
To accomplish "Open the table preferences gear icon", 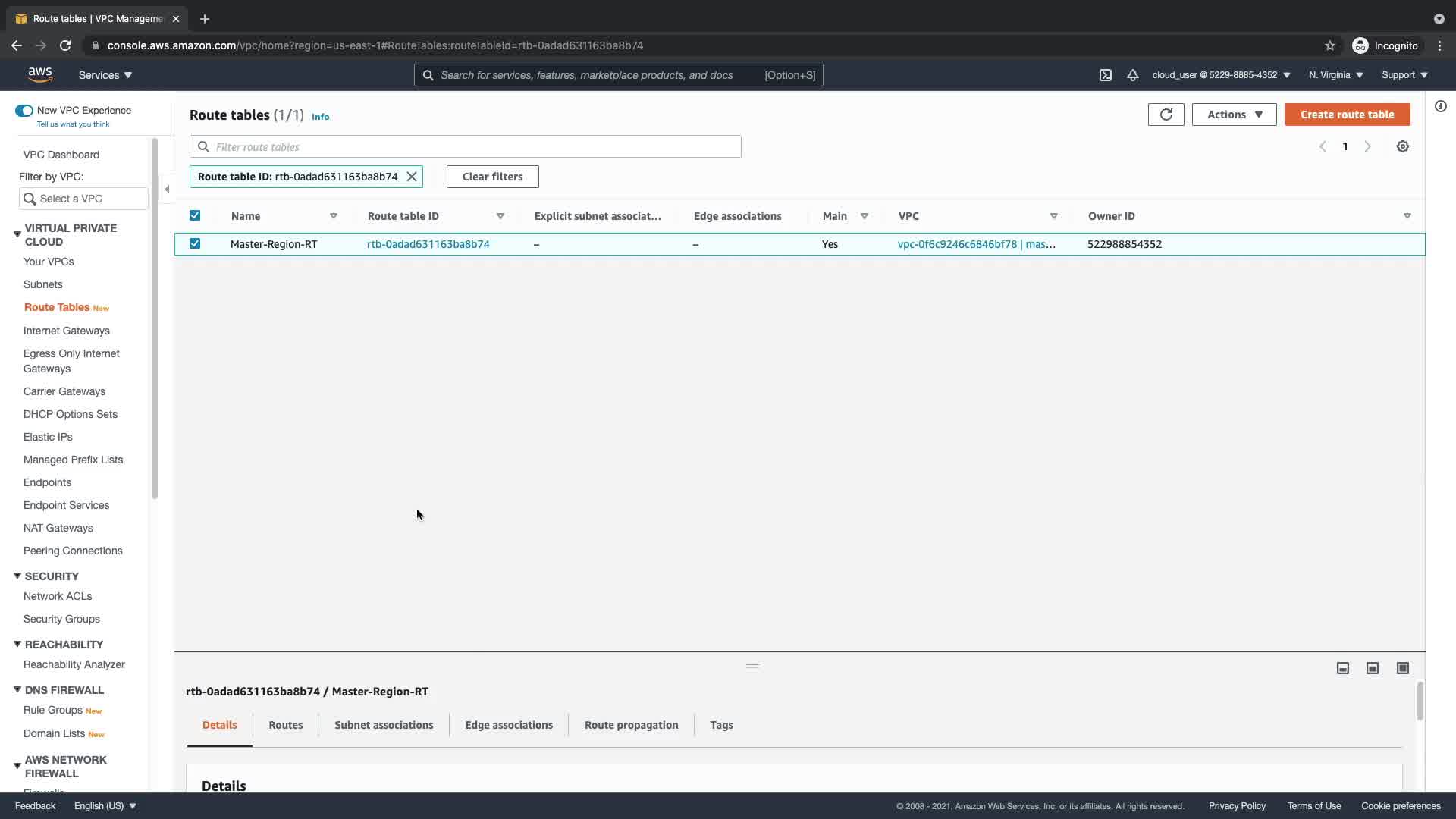I will [x=1402, y=146].
